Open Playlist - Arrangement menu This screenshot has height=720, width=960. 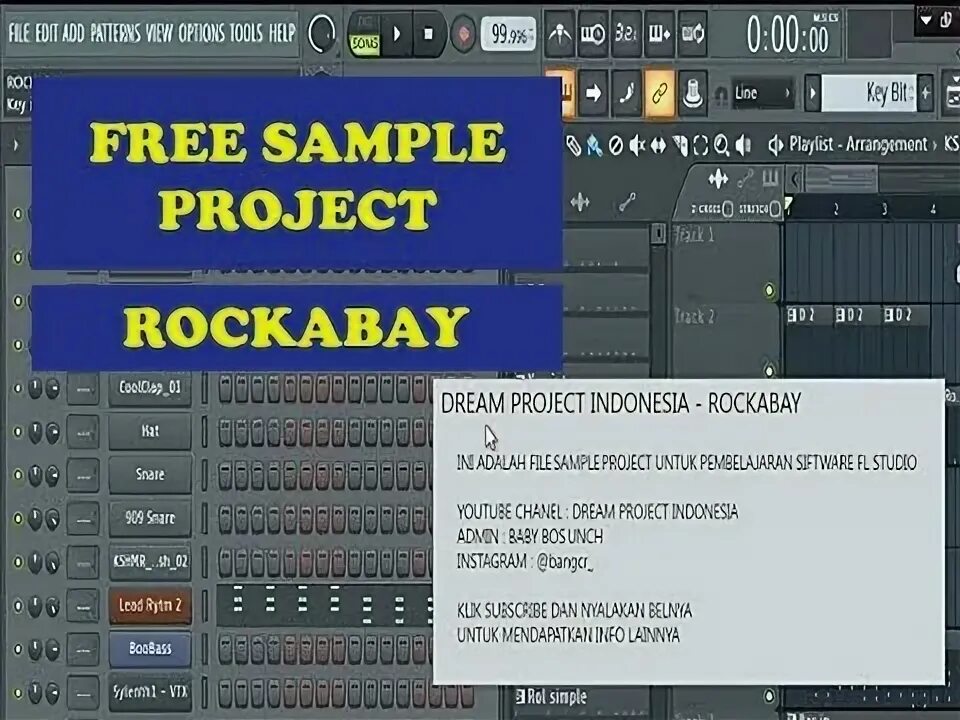click(859, 144)
